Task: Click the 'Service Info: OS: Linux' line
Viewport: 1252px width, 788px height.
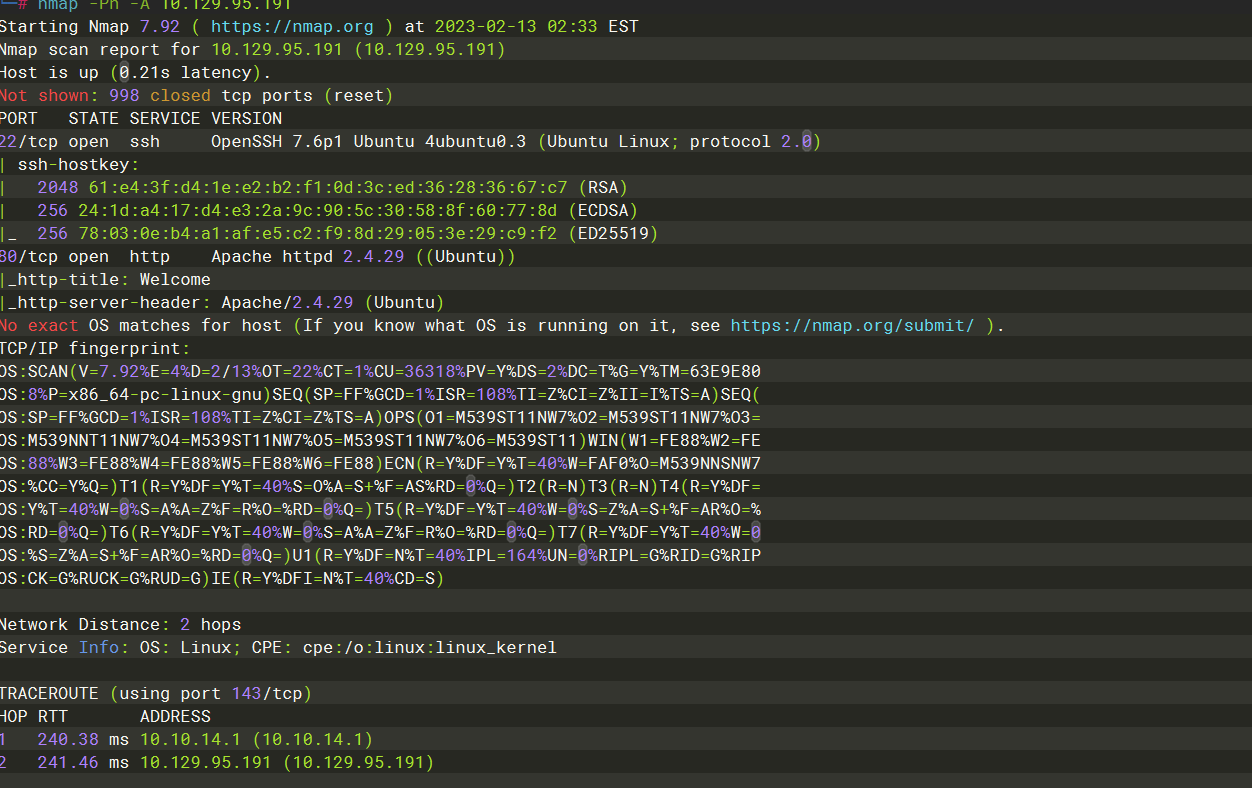Action: coord(278,647)
